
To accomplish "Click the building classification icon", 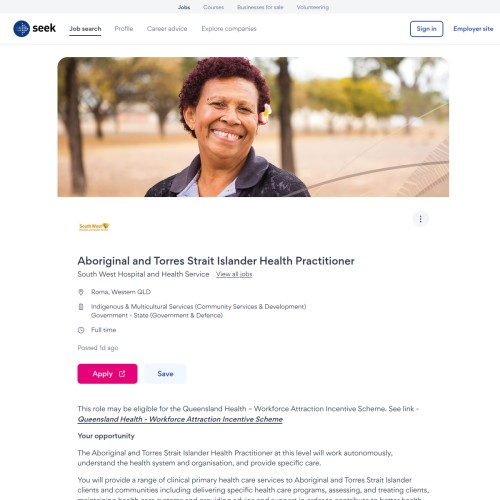I will pyautogui.click(x=81, y=307).
